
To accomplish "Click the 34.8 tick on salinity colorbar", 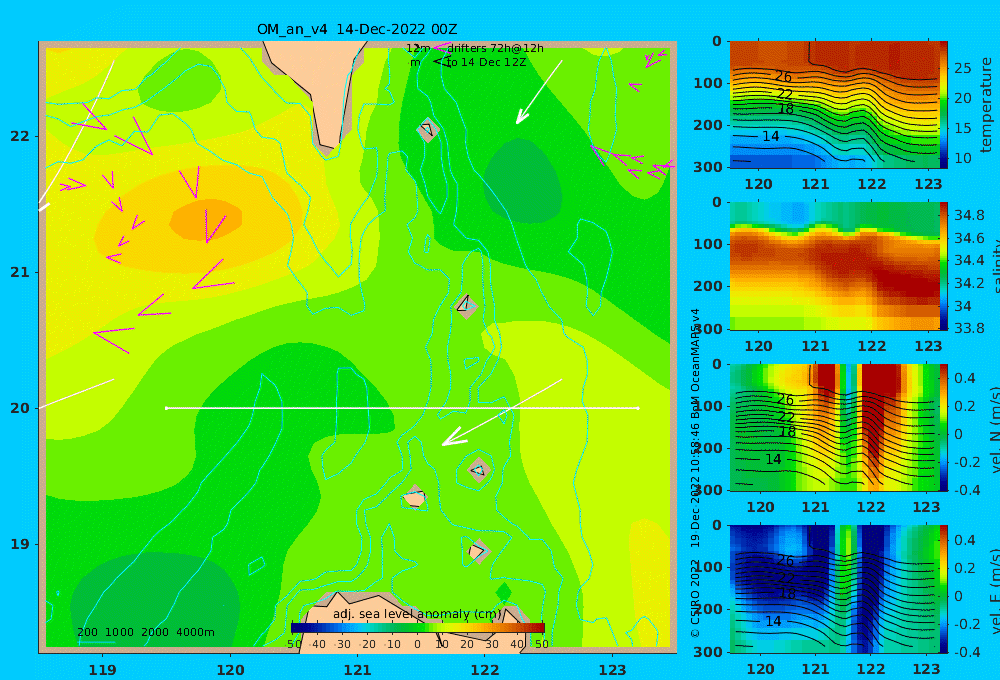I will (969, 216).
